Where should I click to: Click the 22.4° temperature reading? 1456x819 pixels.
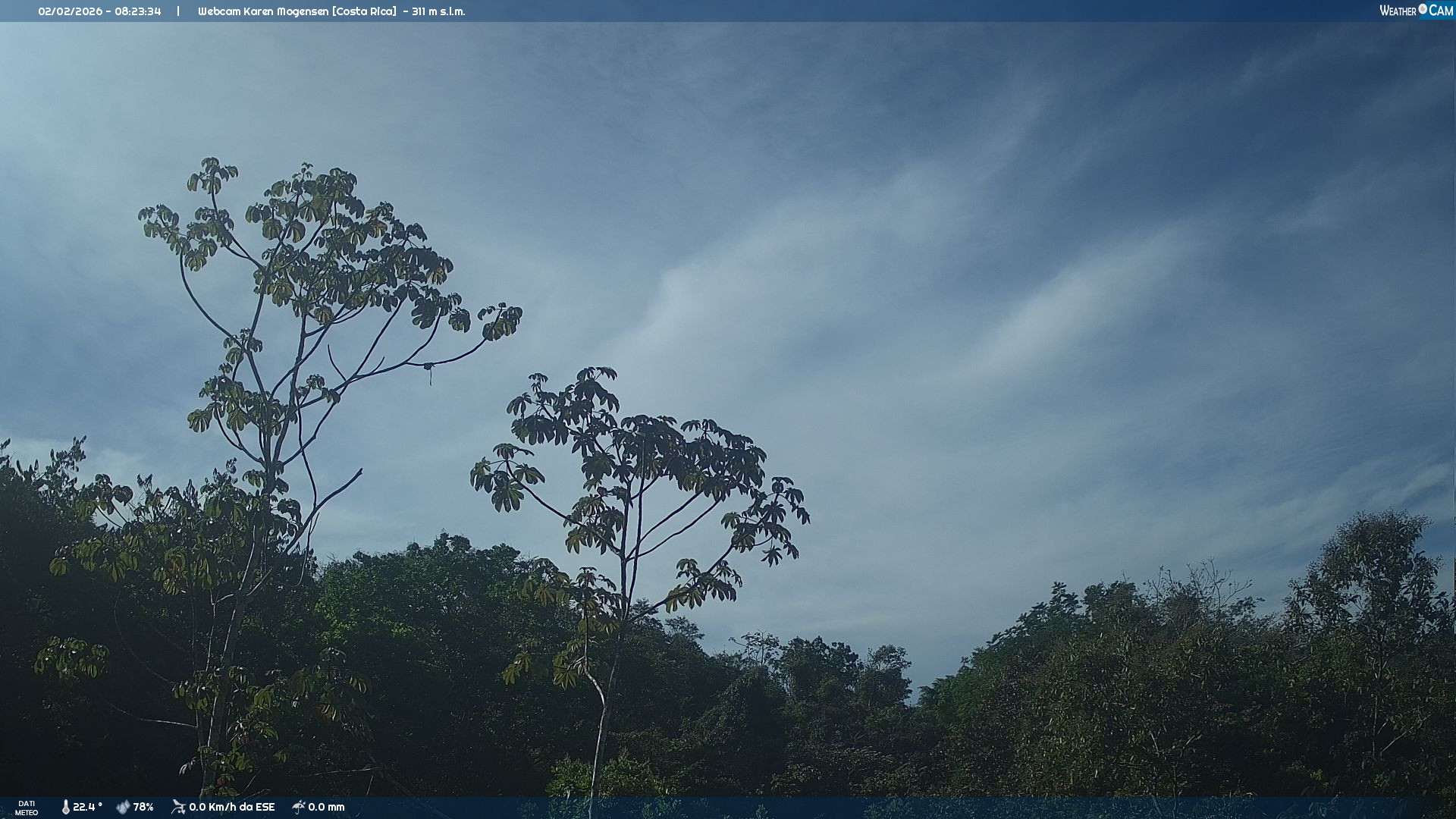pyautogui.click(x=87, y=807)
